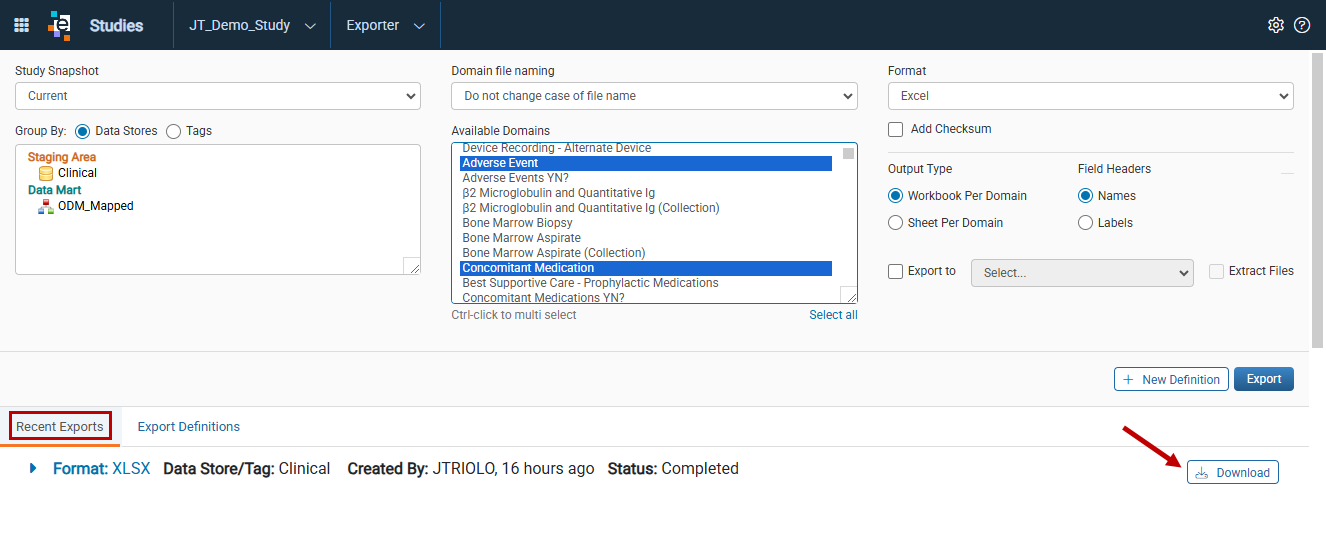1326x543 pixels.
Task: Select Bone Marrow Aspirate (Collection) domain
Action: pyautogui.click(x=646, y=253)
